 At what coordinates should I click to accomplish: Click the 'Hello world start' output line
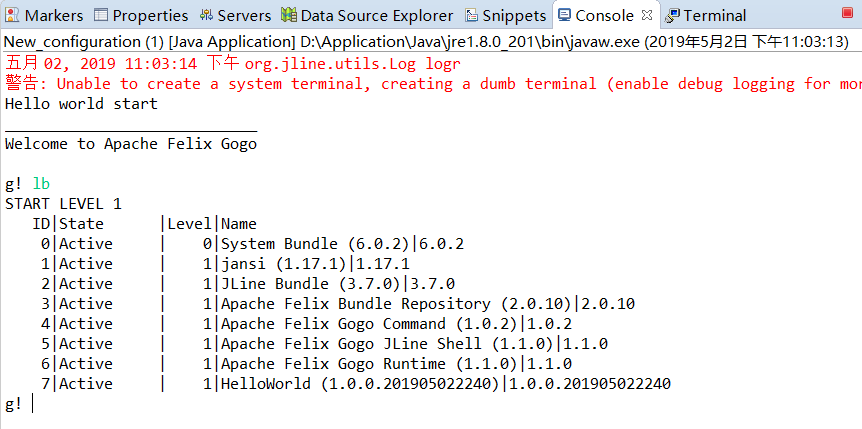click(x=81, y=104)
